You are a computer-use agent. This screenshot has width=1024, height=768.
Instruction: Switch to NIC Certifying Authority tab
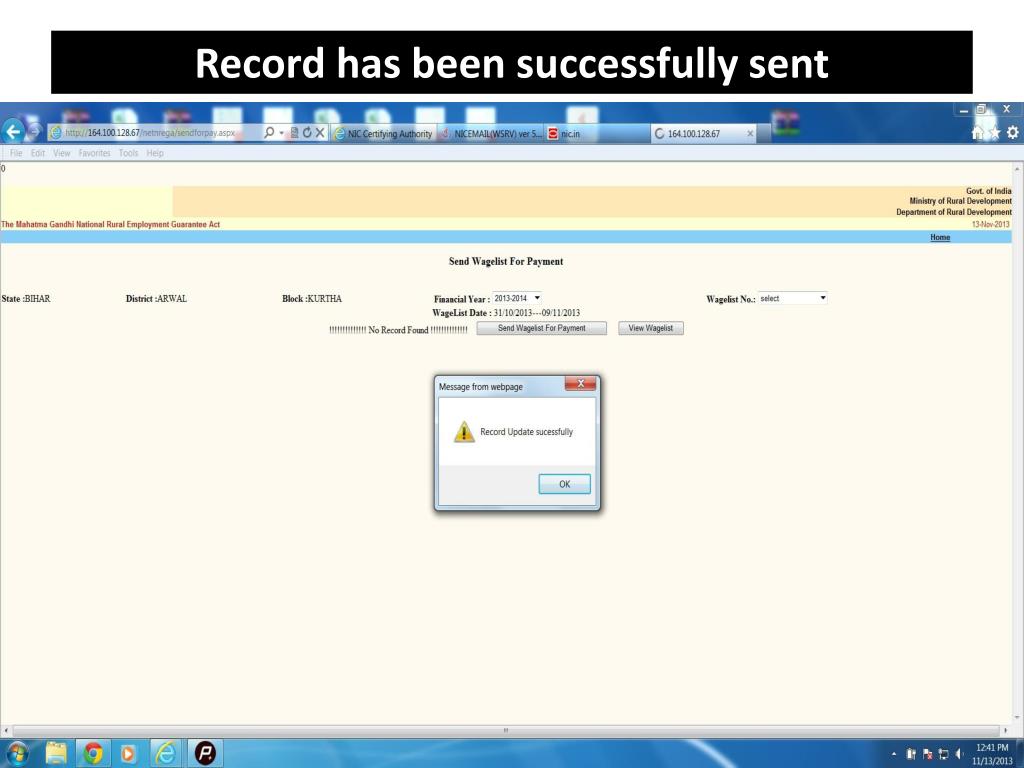point(383,133)
